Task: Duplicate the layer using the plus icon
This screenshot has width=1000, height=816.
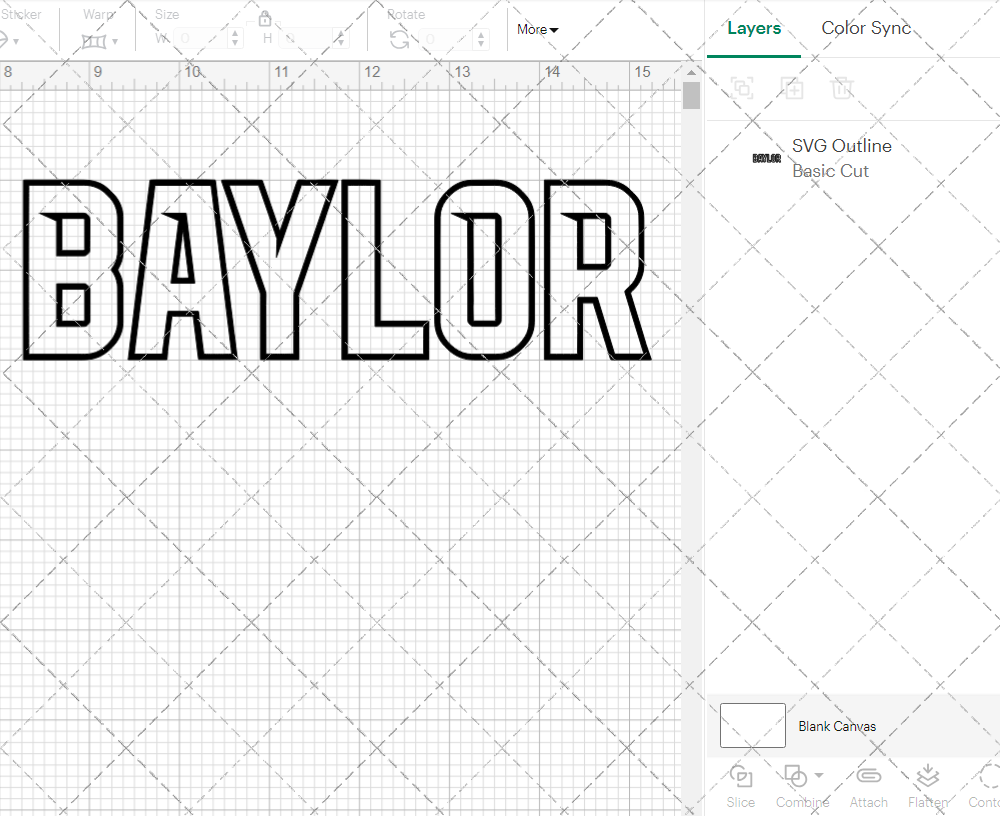Action: (793, 88)
